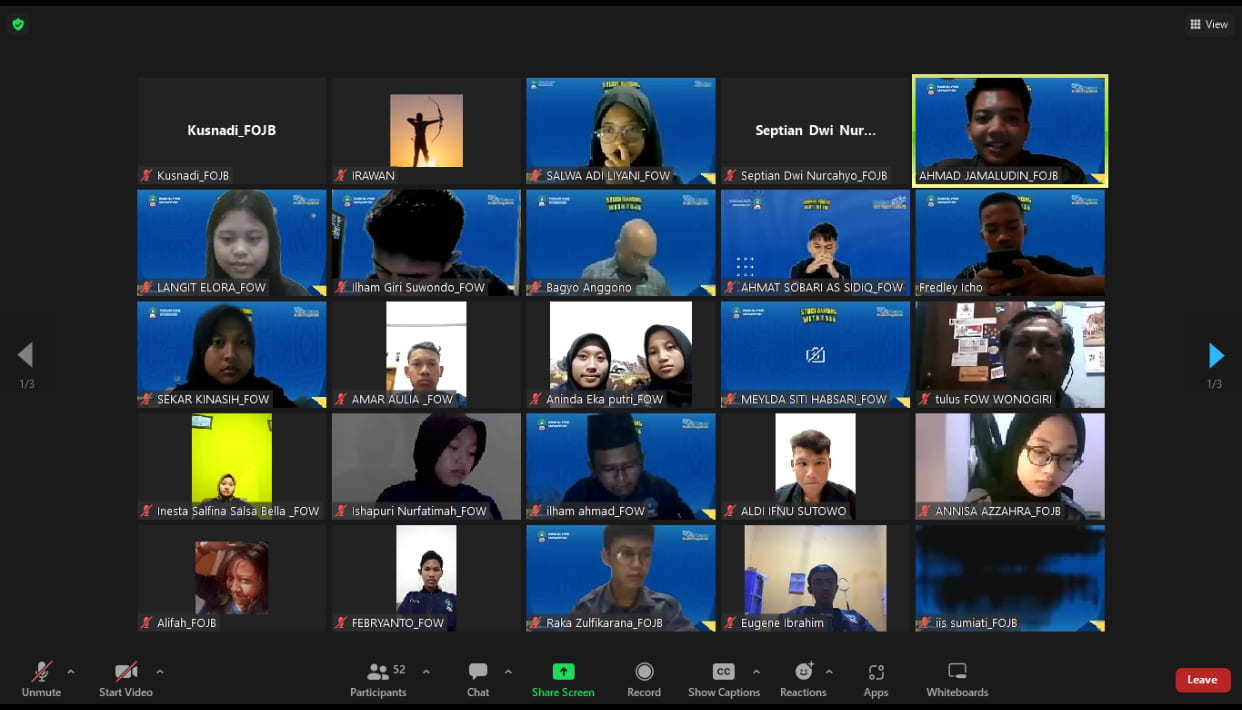Open the Reactions menu

tap(803, 679)
